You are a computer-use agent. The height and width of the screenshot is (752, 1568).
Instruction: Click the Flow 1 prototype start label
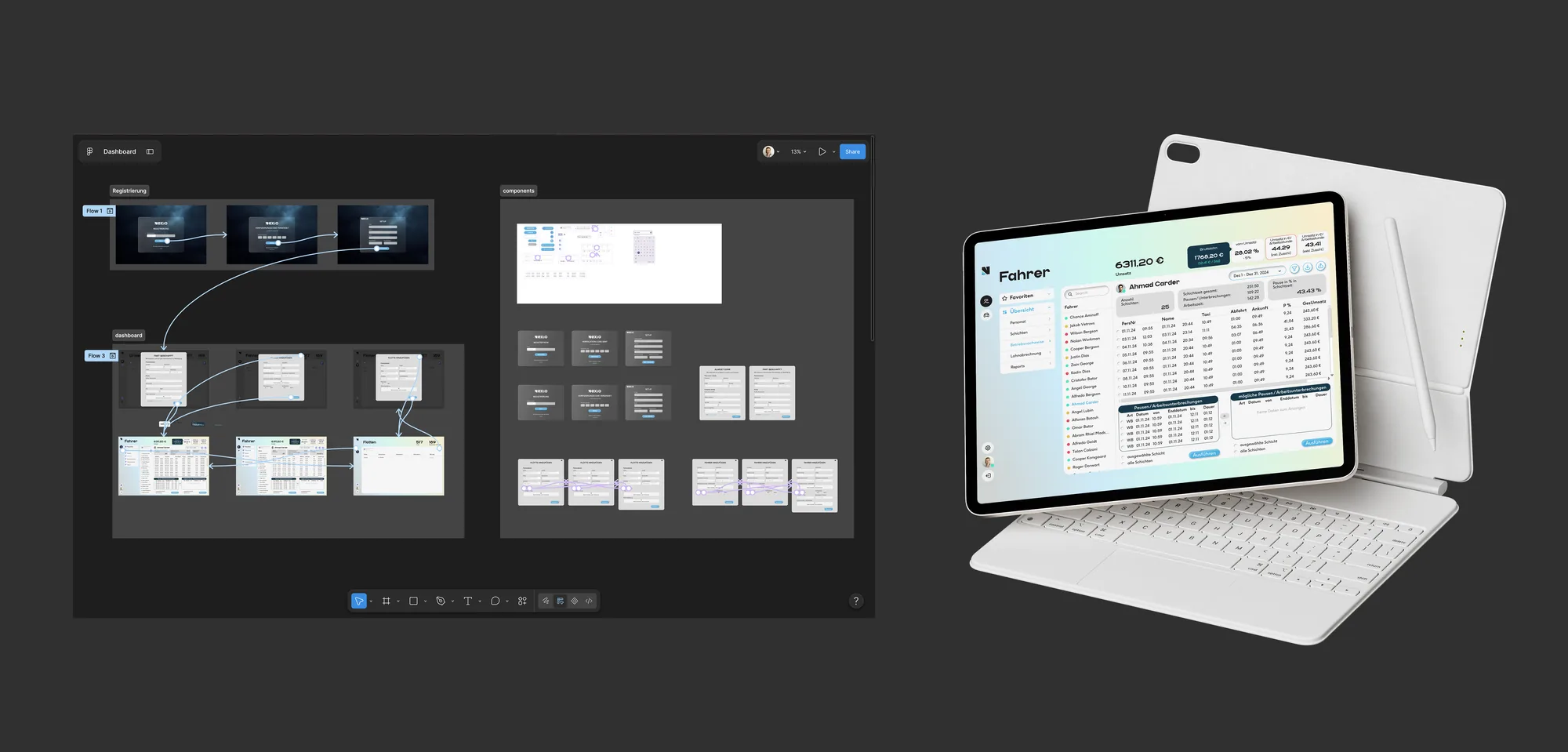point(99,211)
